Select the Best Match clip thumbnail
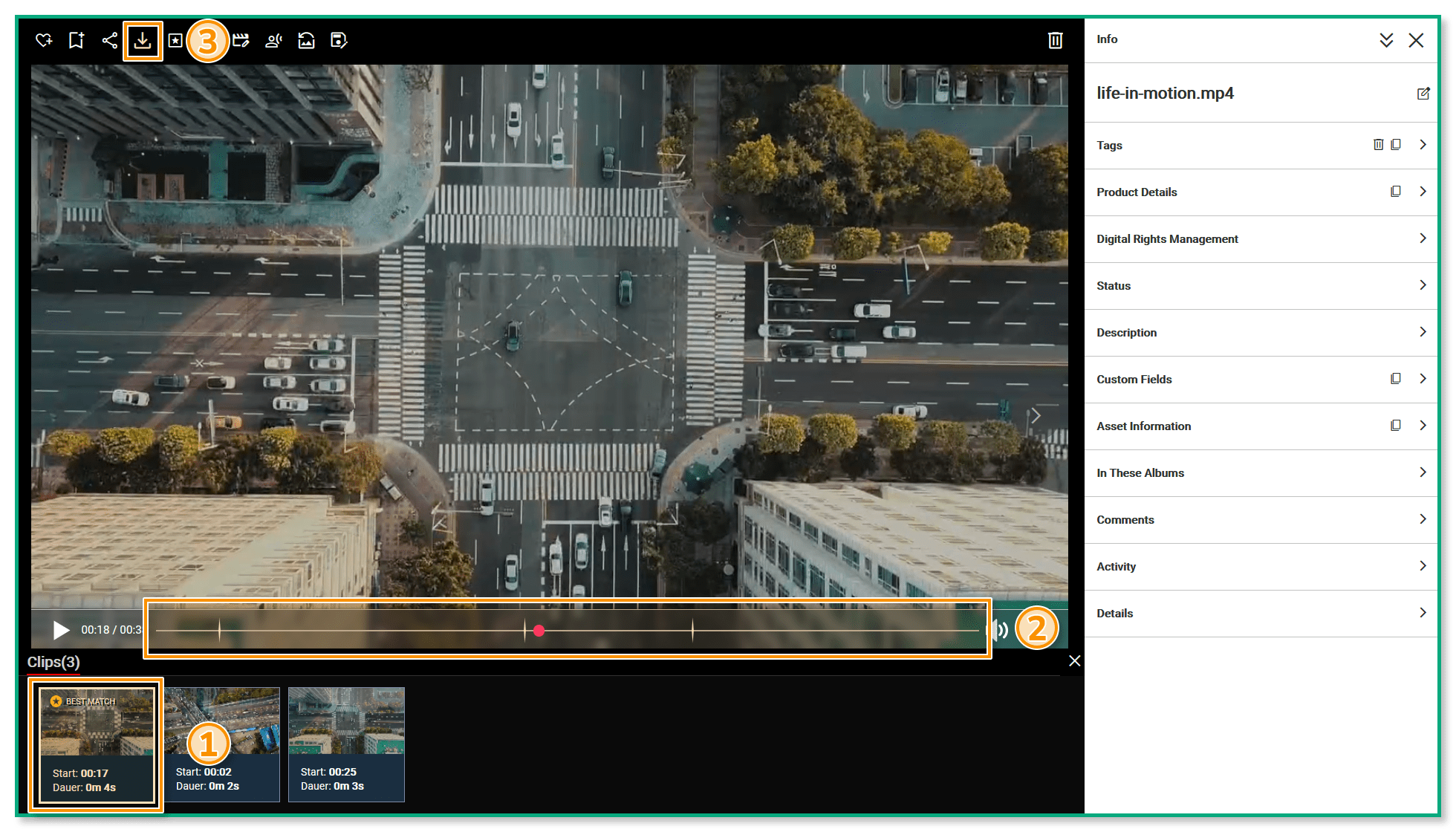The width and height of the screenshot is (1456, 832). point(97,744)
